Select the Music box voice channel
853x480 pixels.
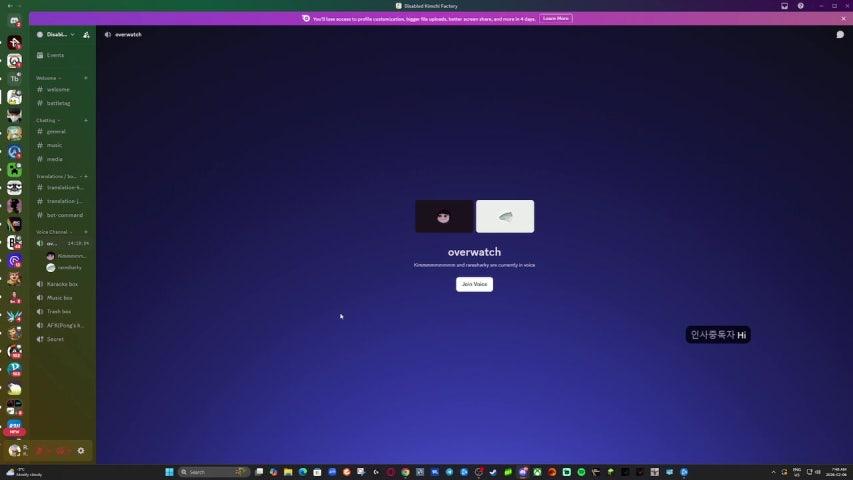click(62, 298)
